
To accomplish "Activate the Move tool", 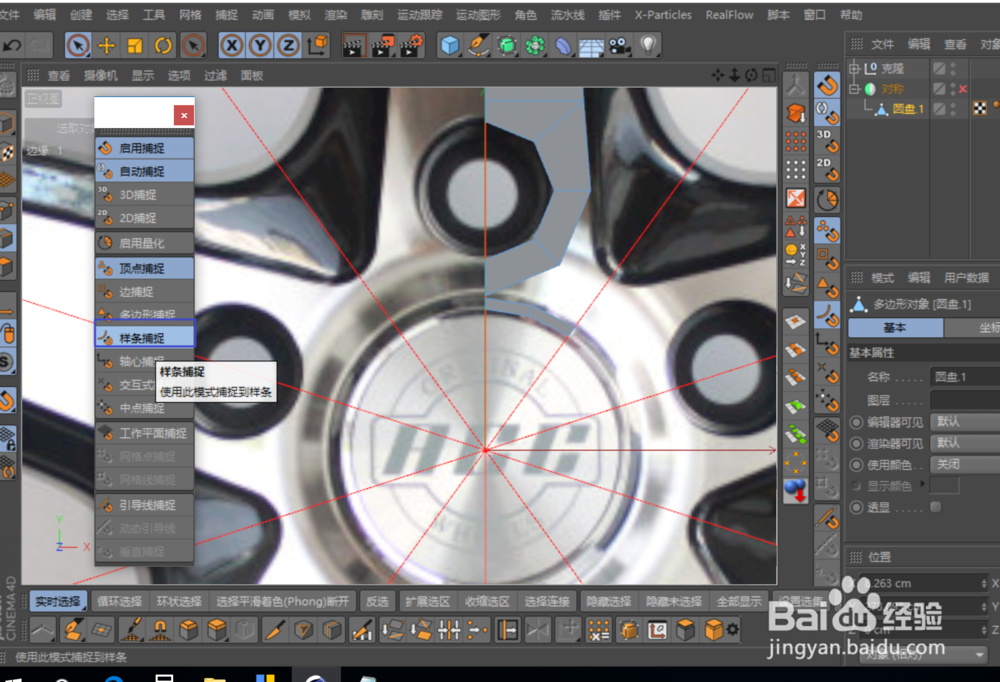I will pos(107,45).
